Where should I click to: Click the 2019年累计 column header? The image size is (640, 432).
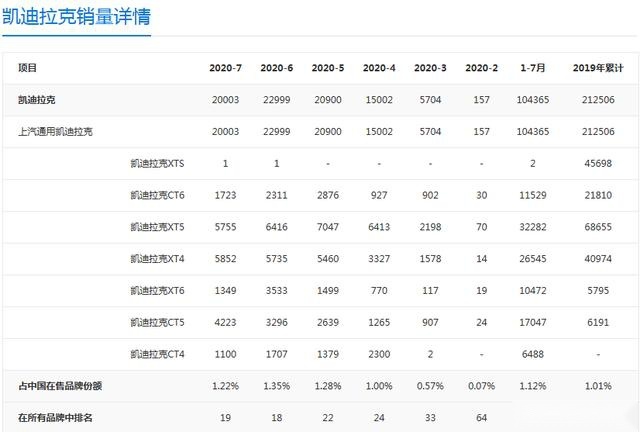(x=598, y=68)
